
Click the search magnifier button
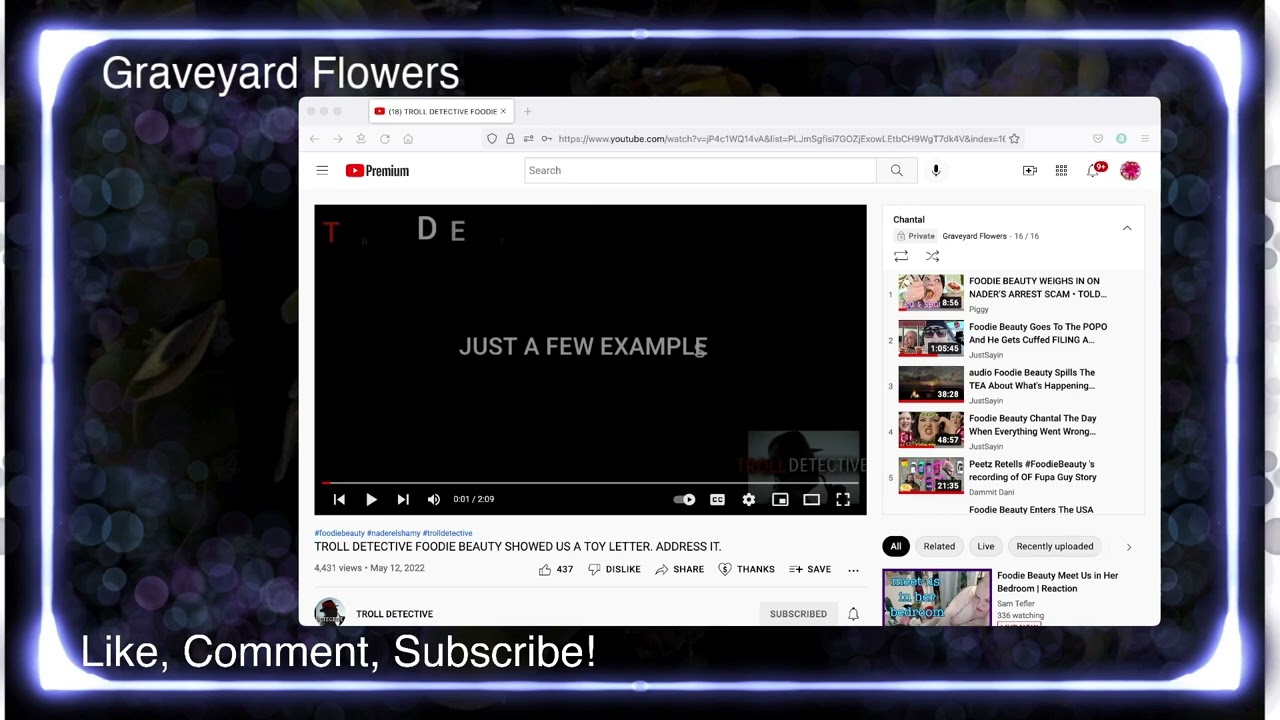[x=896, y=171]
